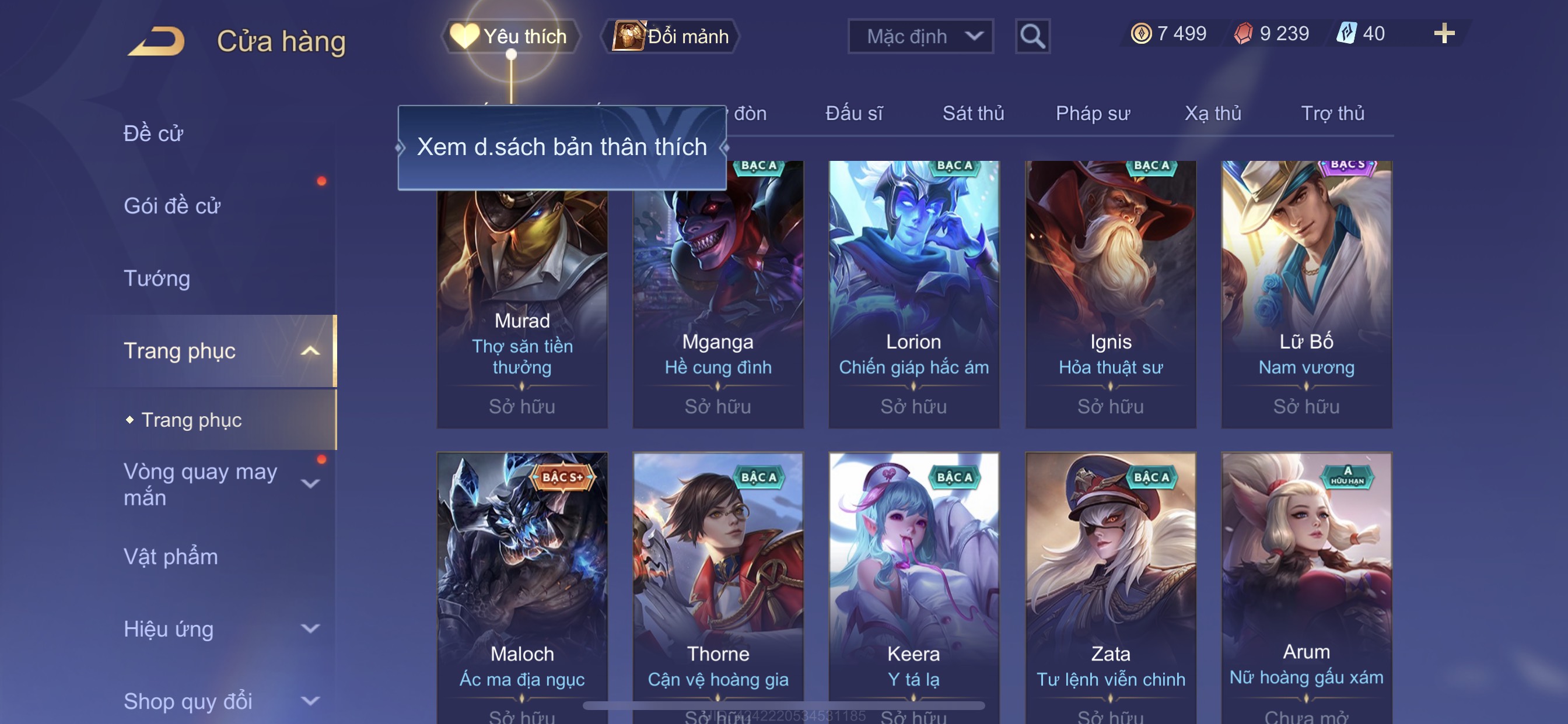1568x724 pixels.
Task: Open Đổi mảnh chest icon
Action: click(x=628, y=36)
